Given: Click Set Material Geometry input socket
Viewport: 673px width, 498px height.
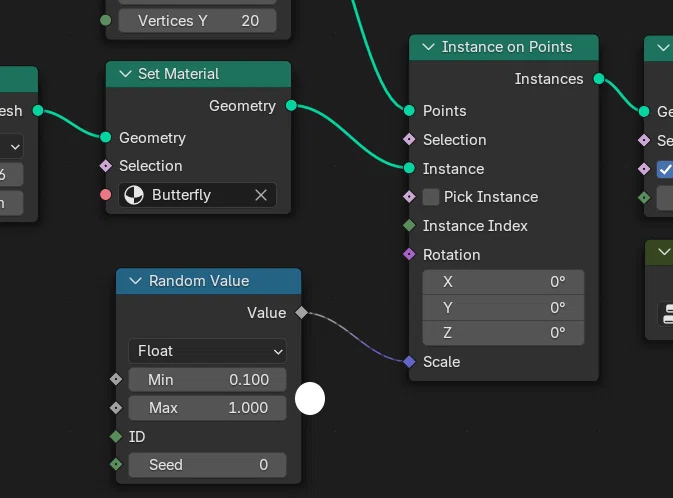Looking at the screenshot, I should [106, 137].
